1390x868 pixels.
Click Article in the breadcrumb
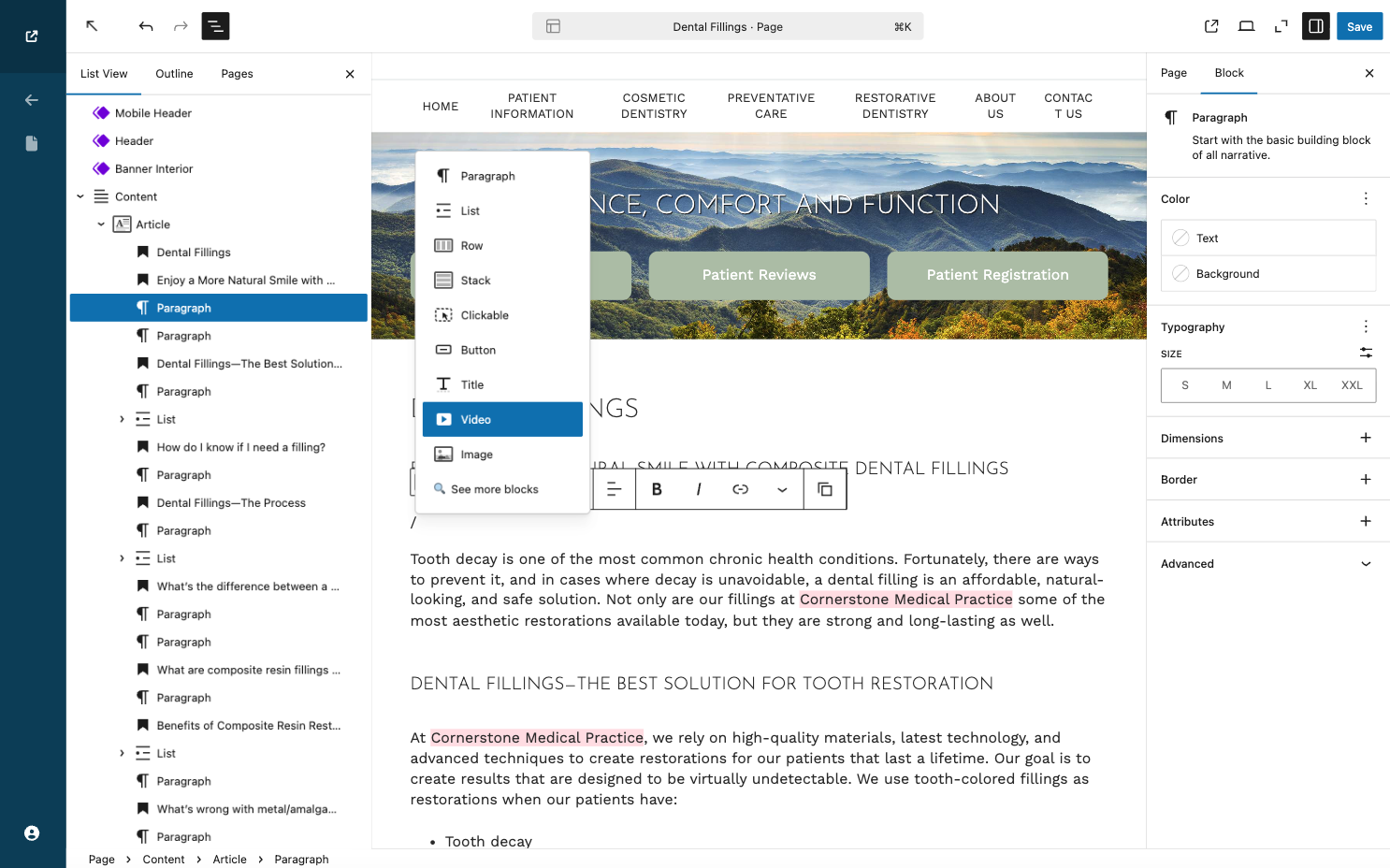click(x=229, y=860)
